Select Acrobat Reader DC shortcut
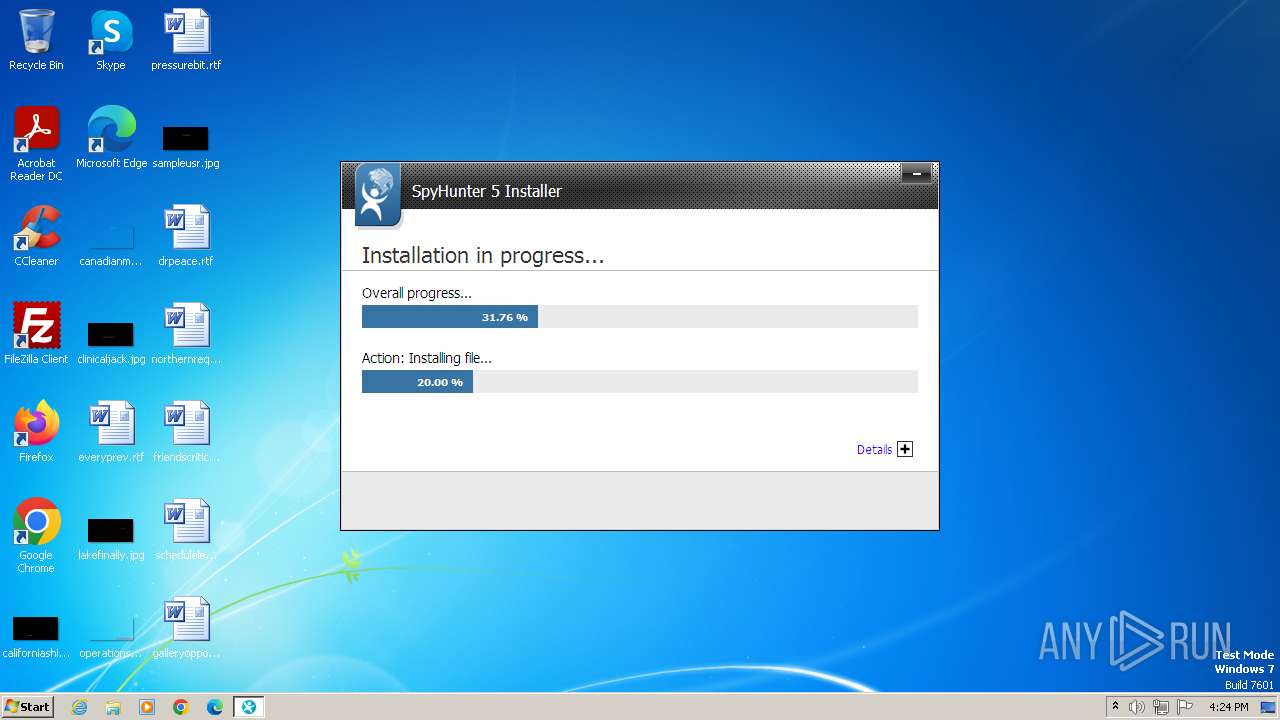This screenshot has width=1280, height=720. coord(36,144)
